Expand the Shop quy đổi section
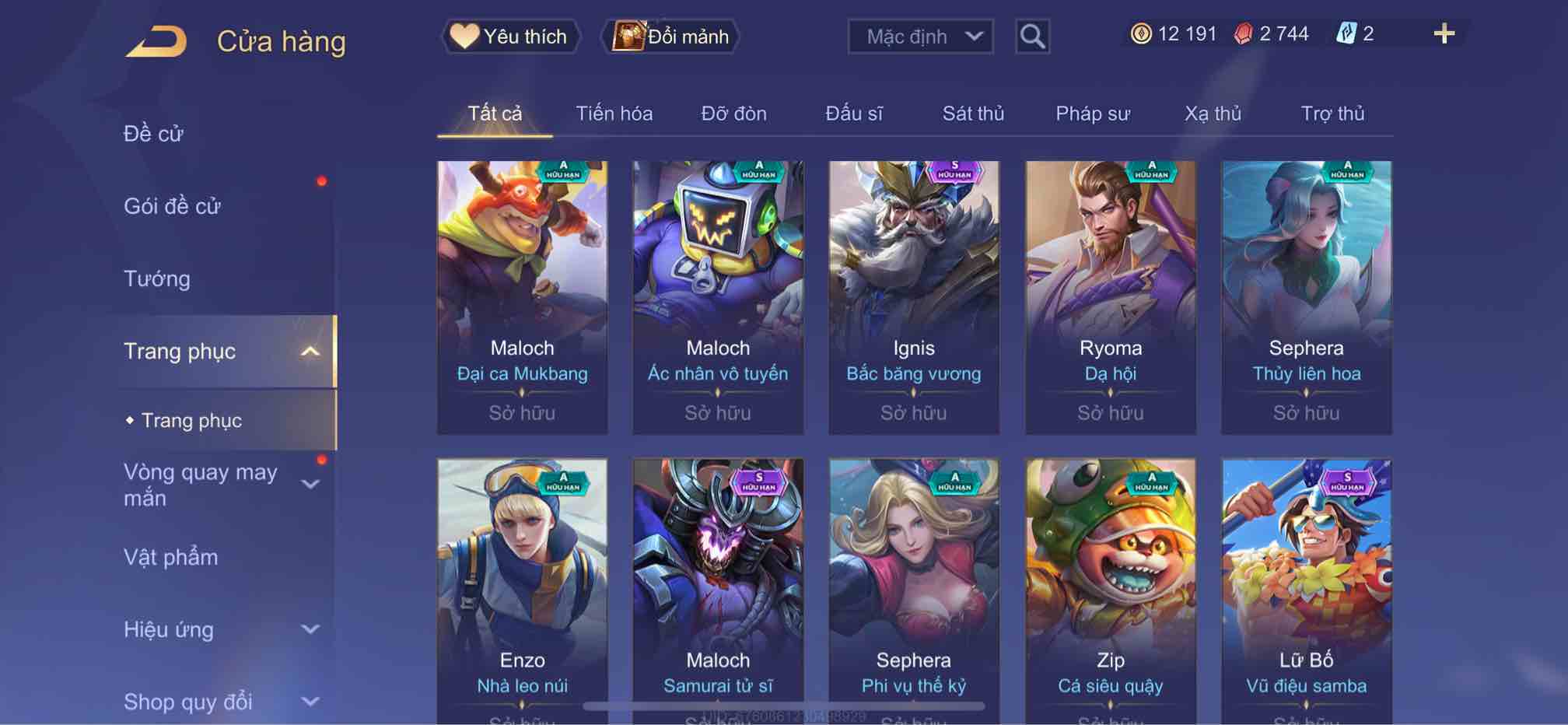Screen dimensions: 1568x725 coord(310,702)
